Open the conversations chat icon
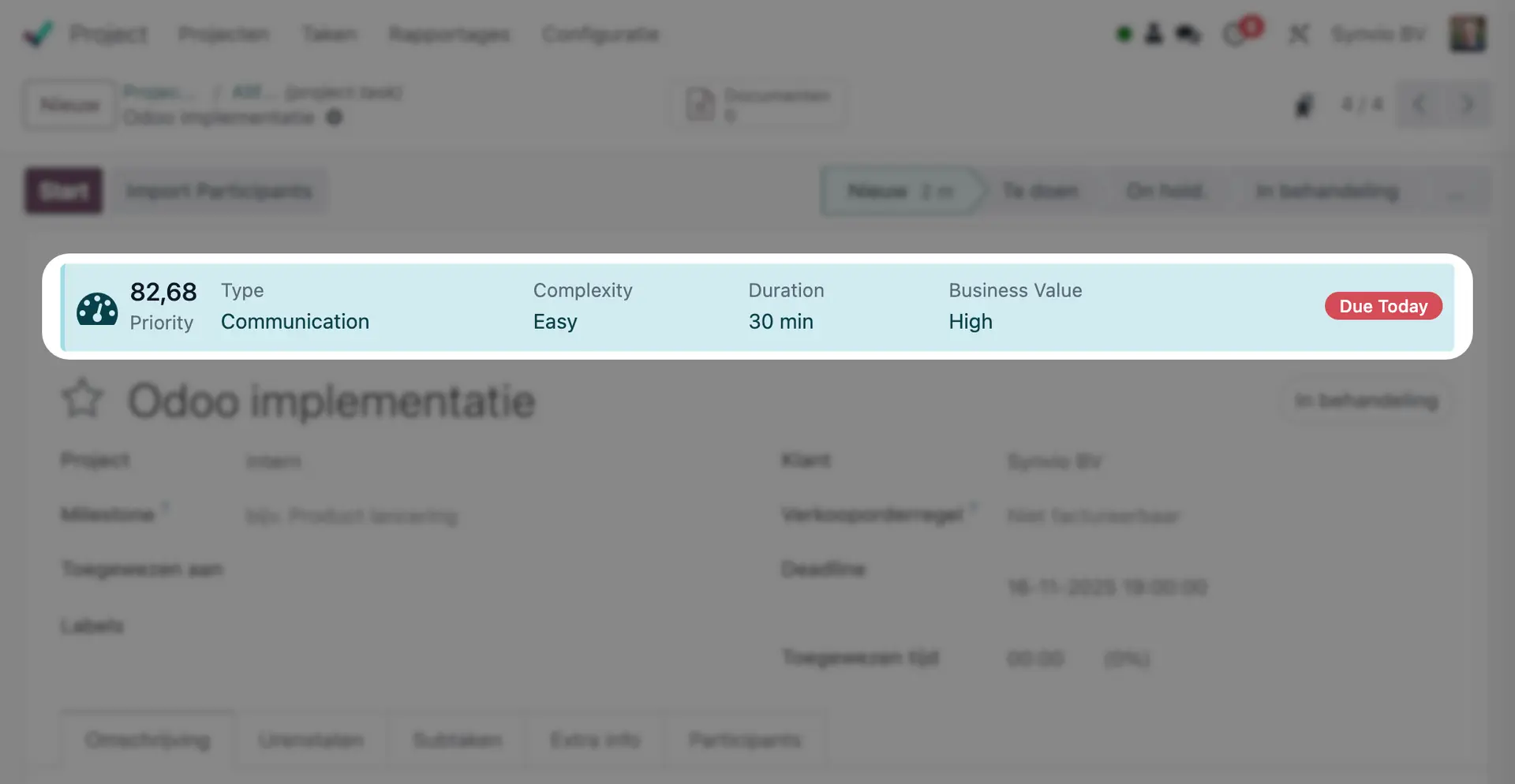Viewport: 1515px width, 784px height. click(x=1188, y=34)
